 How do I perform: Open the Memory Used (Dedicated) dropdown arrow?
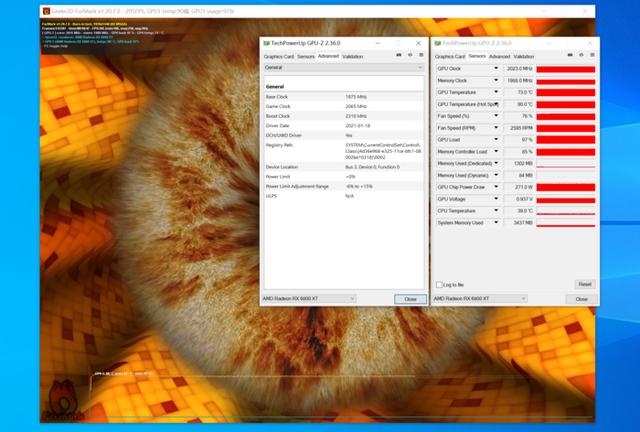pos(496,163)
